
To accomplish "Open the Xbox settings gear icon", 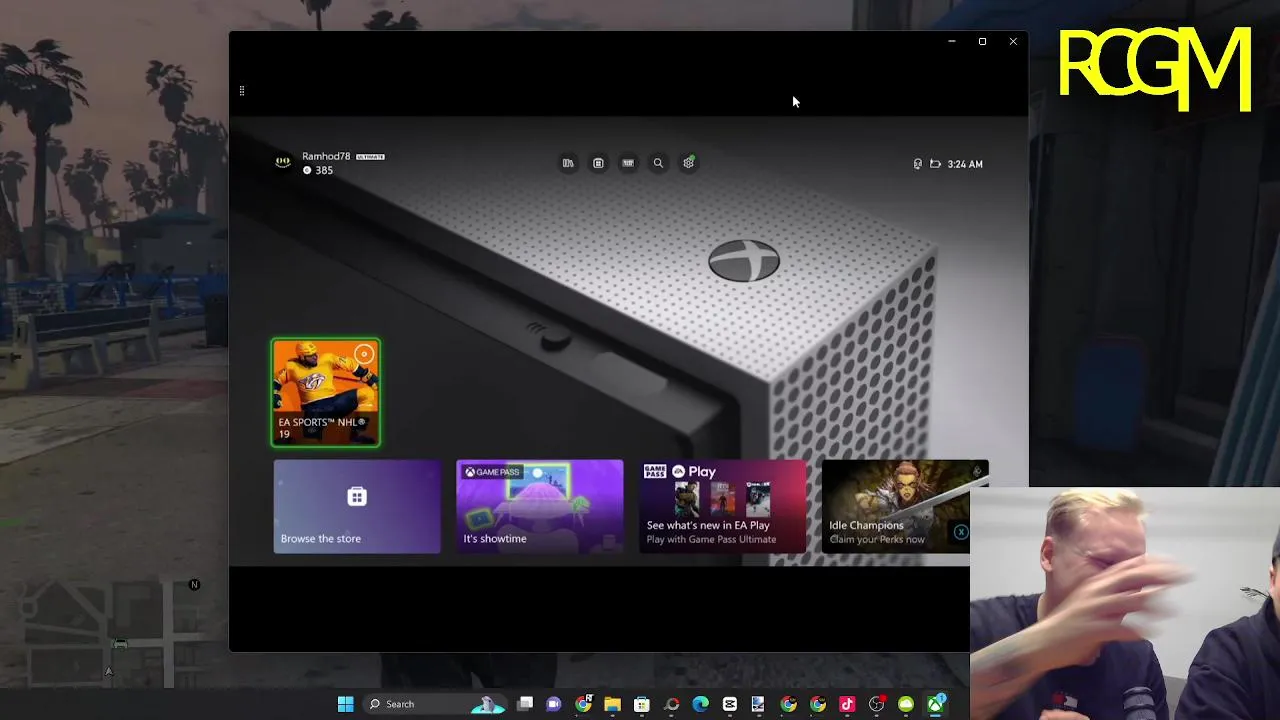I will coord(688,163).
